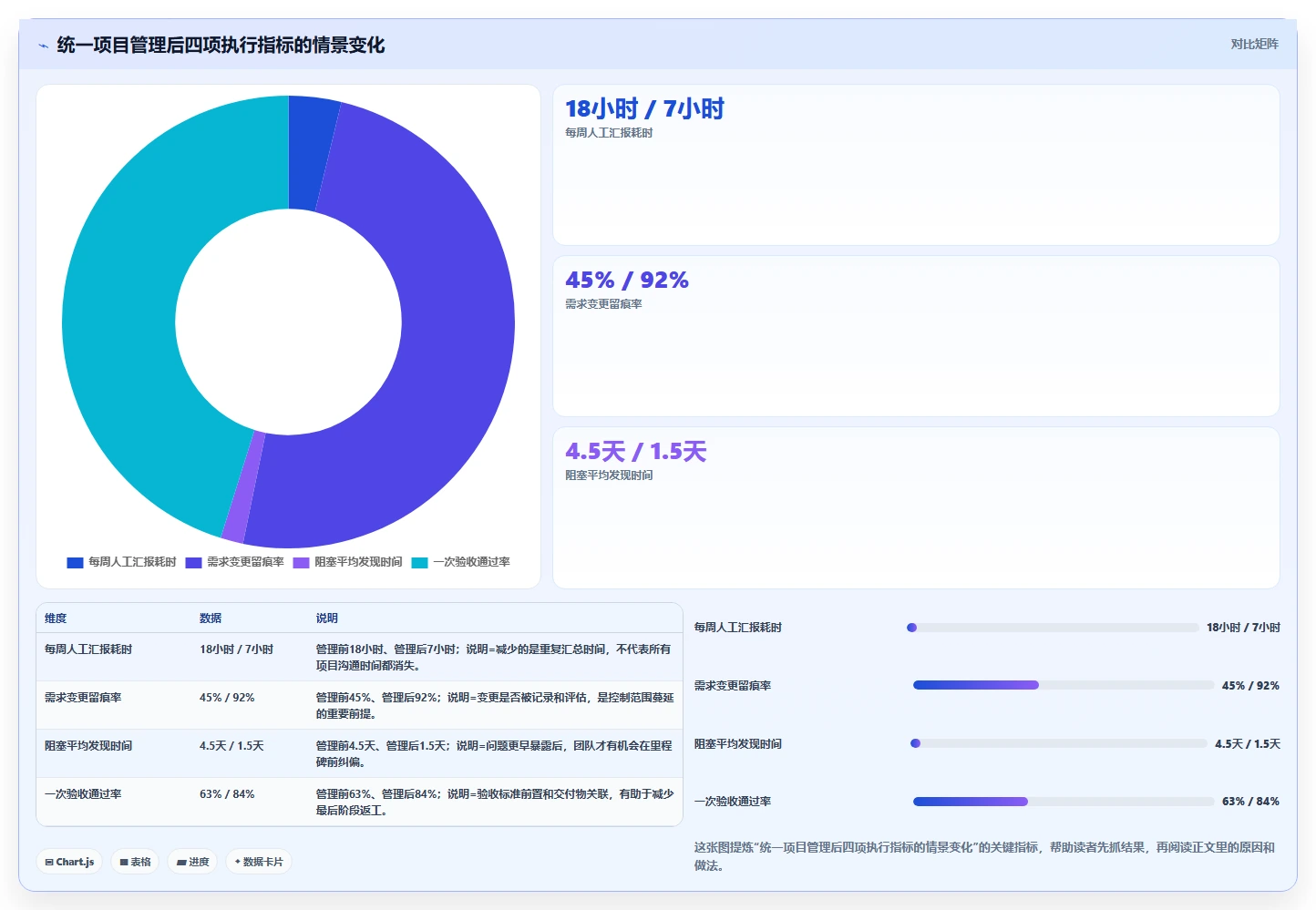Select table cell 每周人工汇报耗时
Screen dimensions: 1316x910
pos(88,649)
